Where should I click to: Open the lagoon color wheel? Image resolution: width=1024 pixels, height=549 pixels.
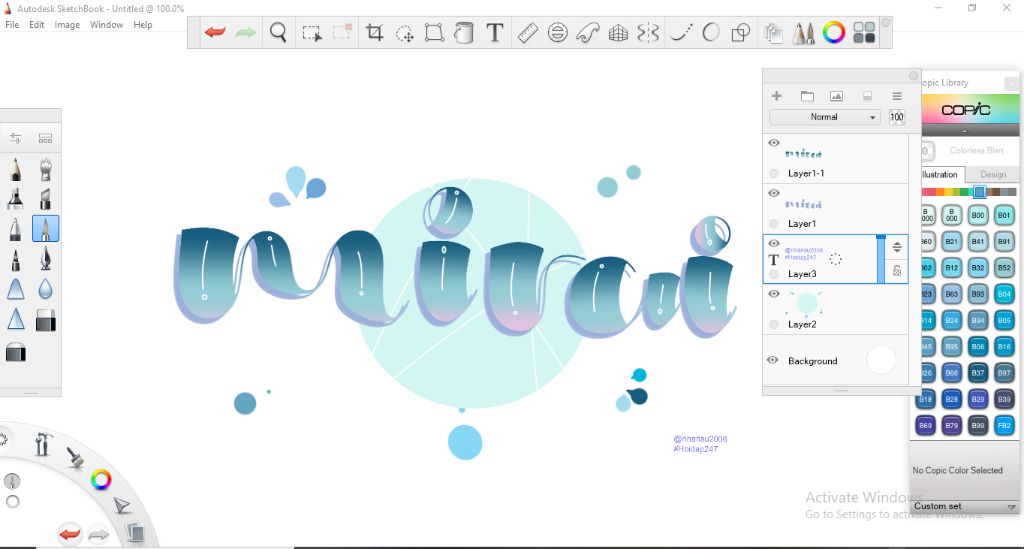pos(101,480)
